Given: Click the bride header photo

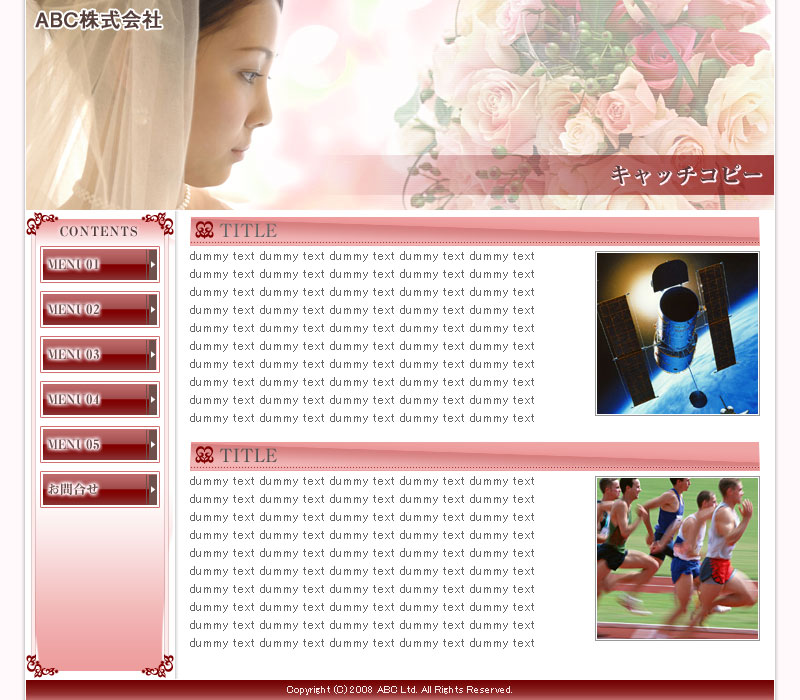Looking at the screenshot, I should click(x=400, y=105).
